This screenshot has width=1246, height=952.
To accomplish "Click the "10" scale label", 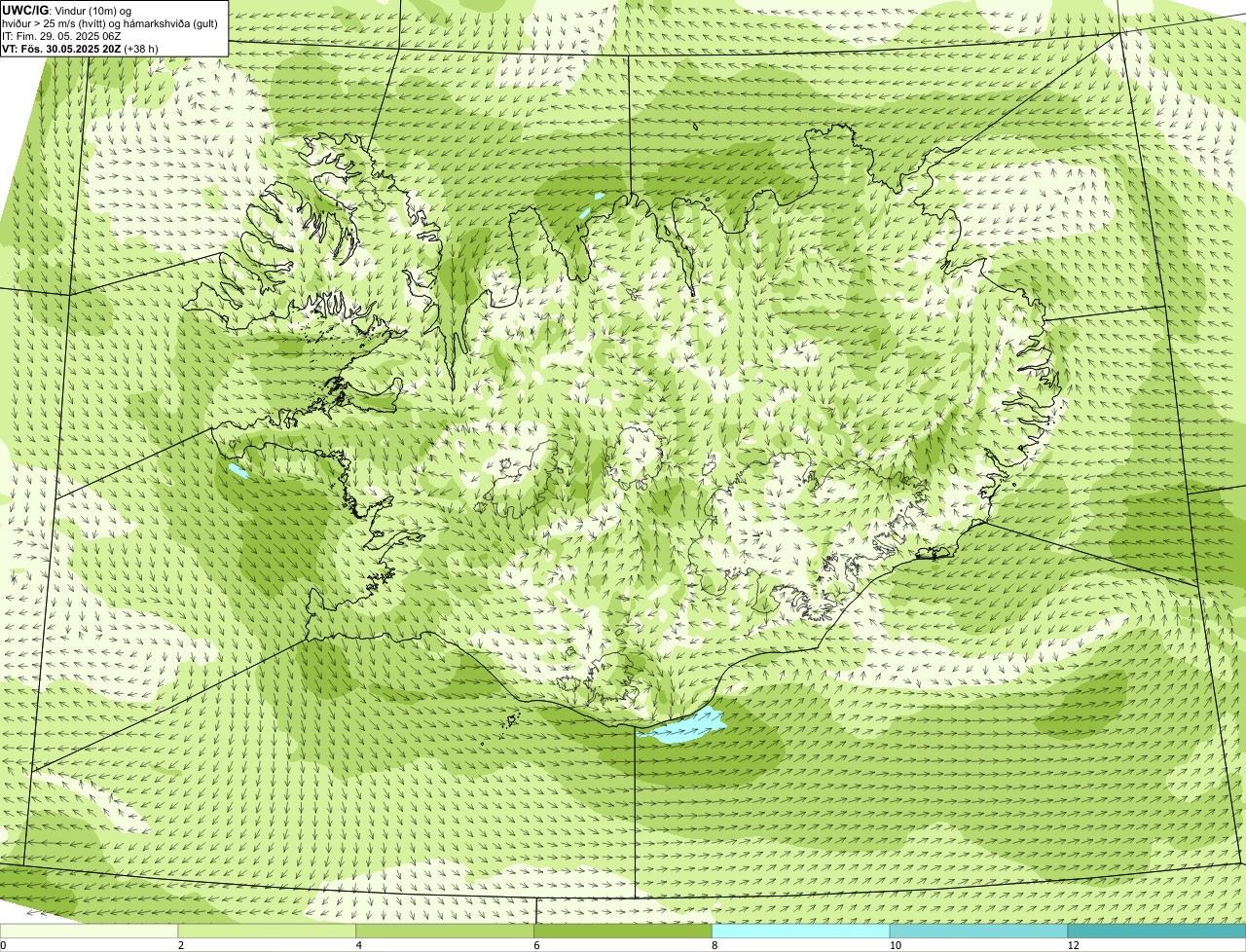I will click(x=895, y=945).
